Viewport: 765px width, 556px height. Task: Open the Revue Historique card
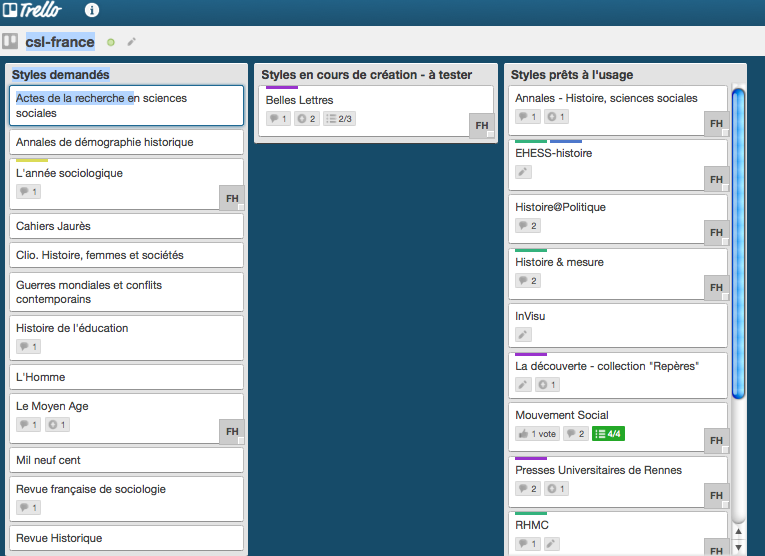pyautogui.click(x=126, y=538)
